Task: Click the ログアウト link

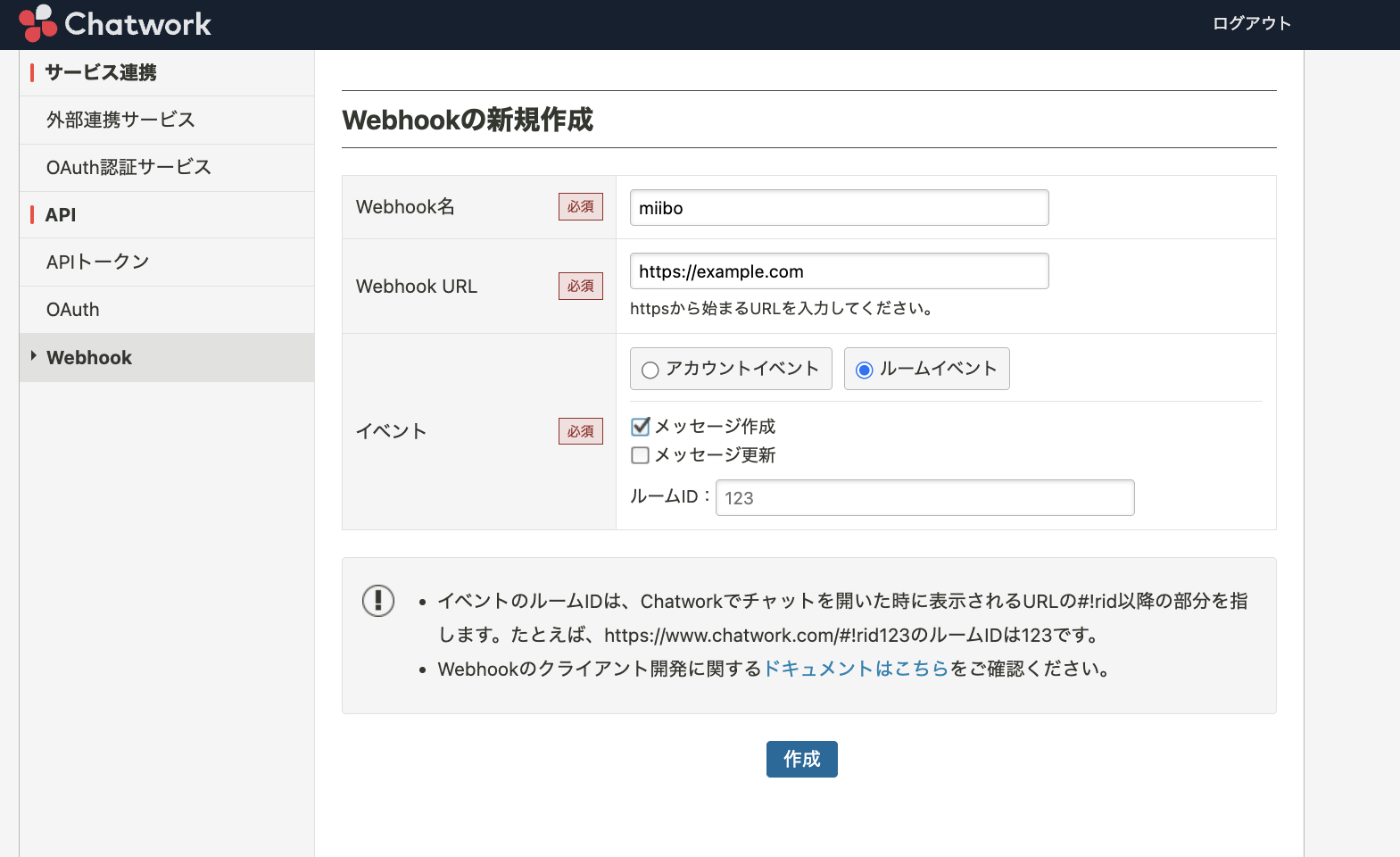Action: (x=1252, y=23)
